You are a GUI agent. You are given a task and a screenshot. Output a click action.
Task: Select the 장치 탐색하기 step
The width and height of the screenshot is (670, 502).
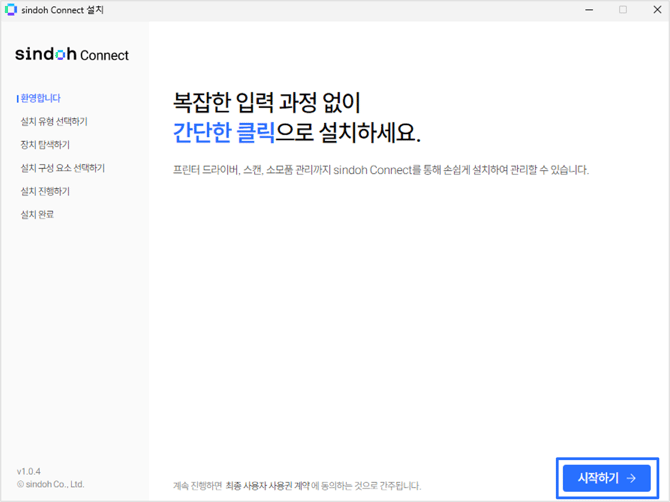pos(45,145)
